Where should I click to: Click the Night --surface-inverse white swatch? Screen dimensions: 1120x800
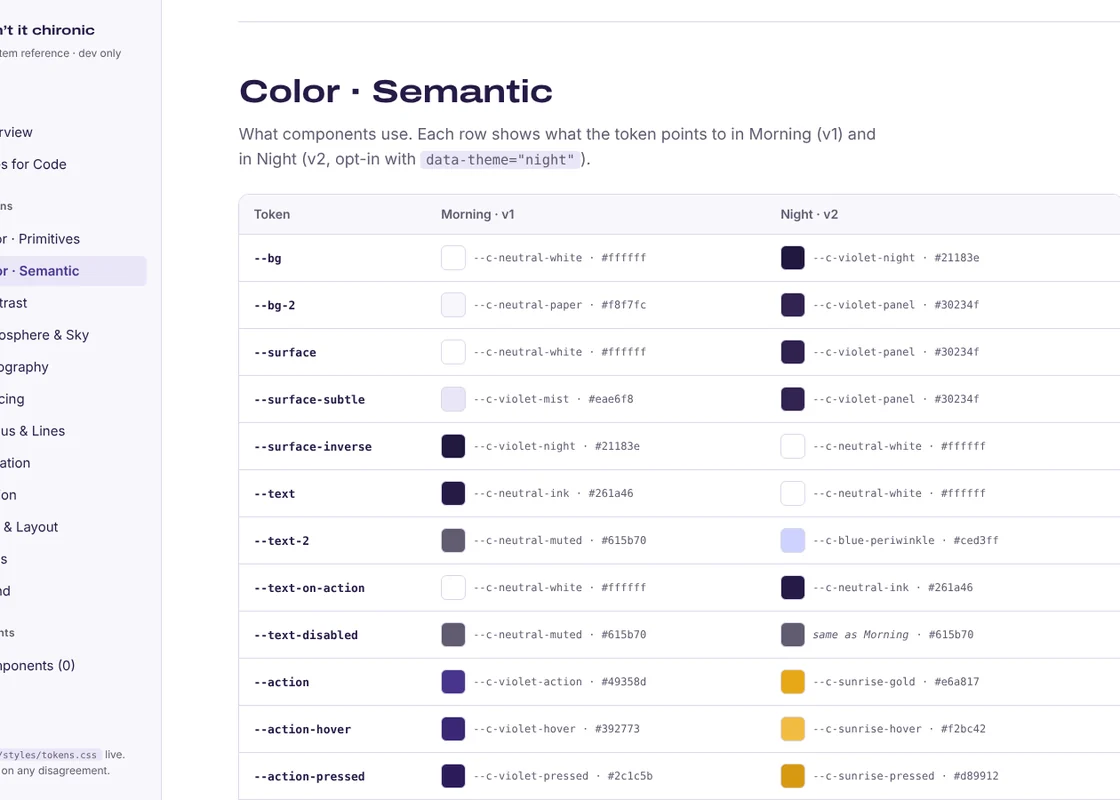pyautogui.click(x=792, y=446)
